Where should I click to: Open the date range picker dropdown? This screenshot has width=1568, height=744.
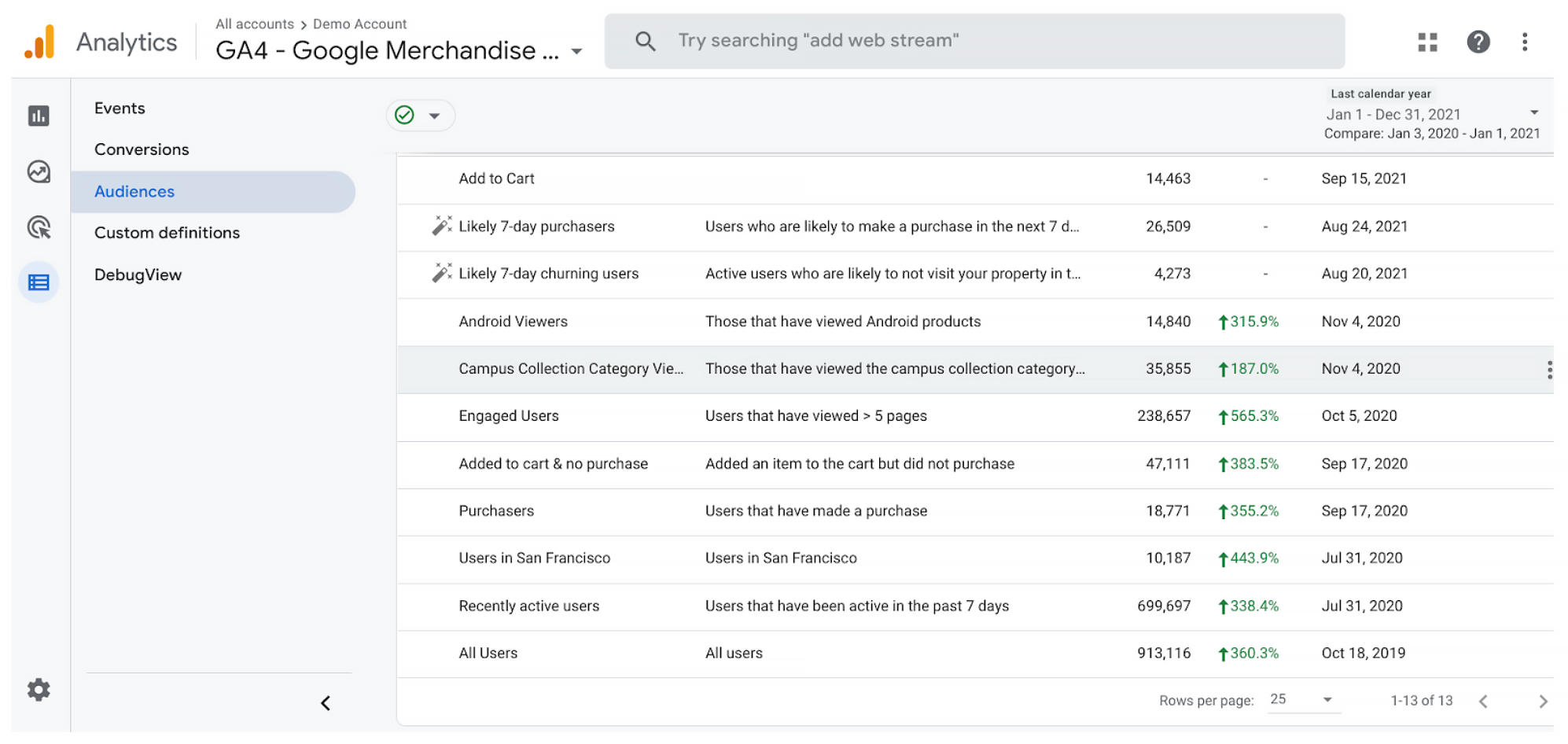[1533, 113]
